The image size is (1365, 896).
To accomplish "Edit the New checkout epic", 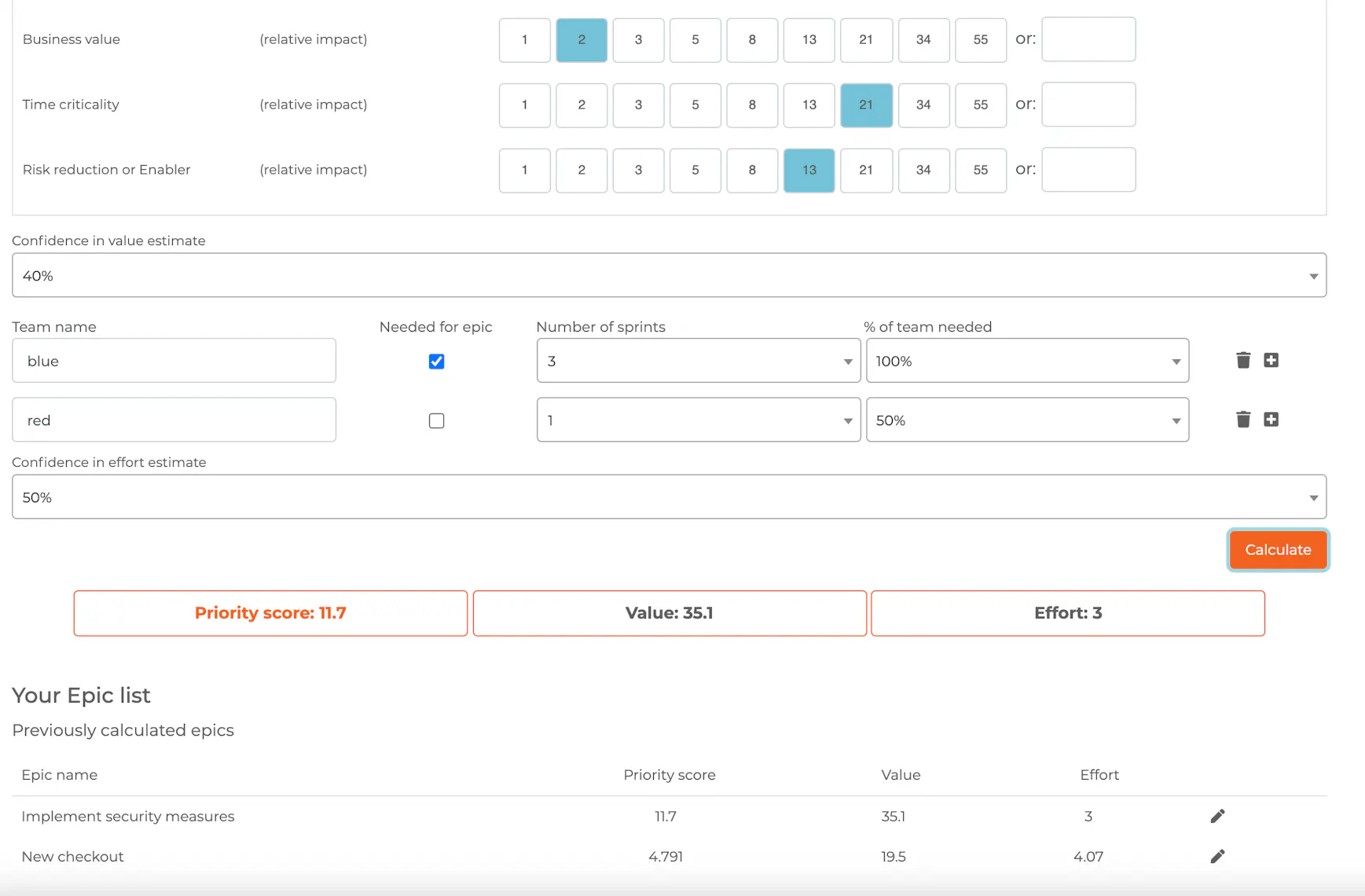I will tap(1217, 856).
